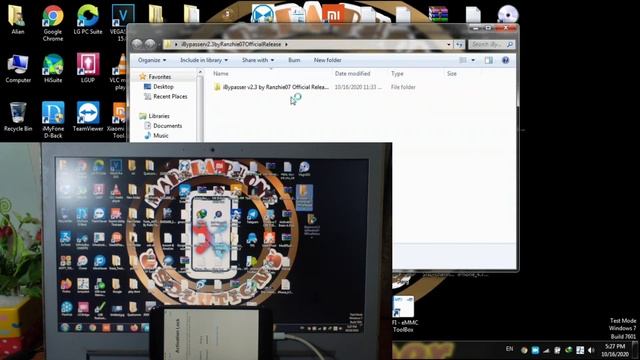The height and width of the screenshot is (360, 640).
Task: Sort files by the Type column
Action: [x=397, y=74]
